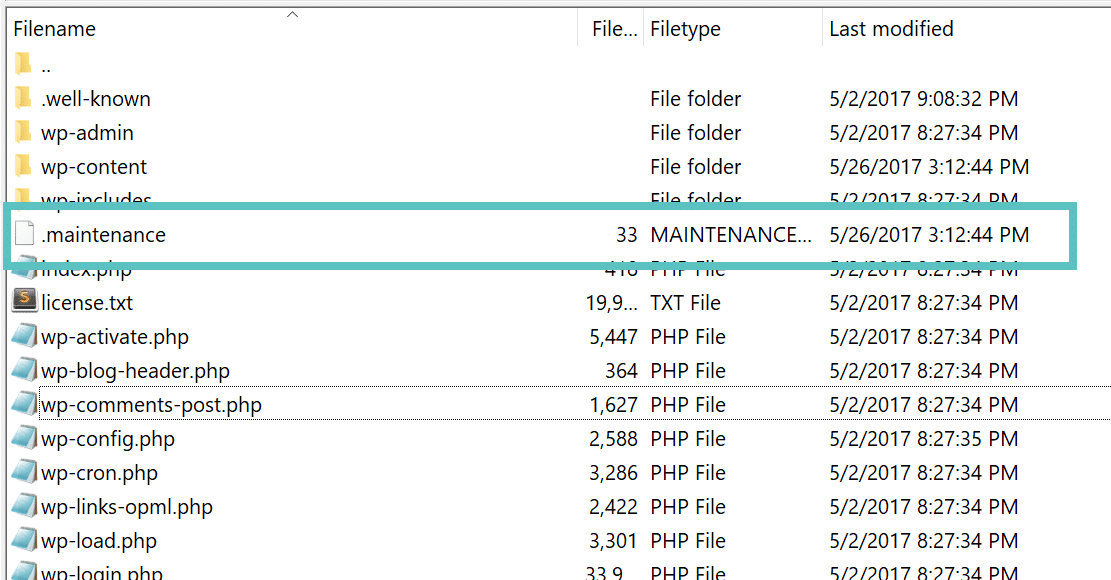Click the document icon next to .maintenance
This screenshot has width=1111, height=580.
[x=23, y=234]
